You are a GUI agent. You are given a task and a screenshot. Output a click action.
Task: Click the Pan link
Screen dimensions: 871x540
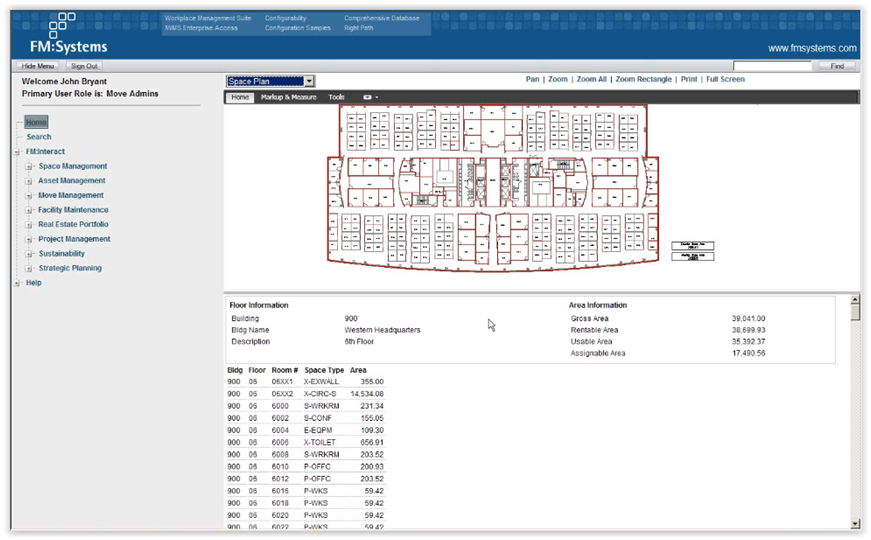532,79
